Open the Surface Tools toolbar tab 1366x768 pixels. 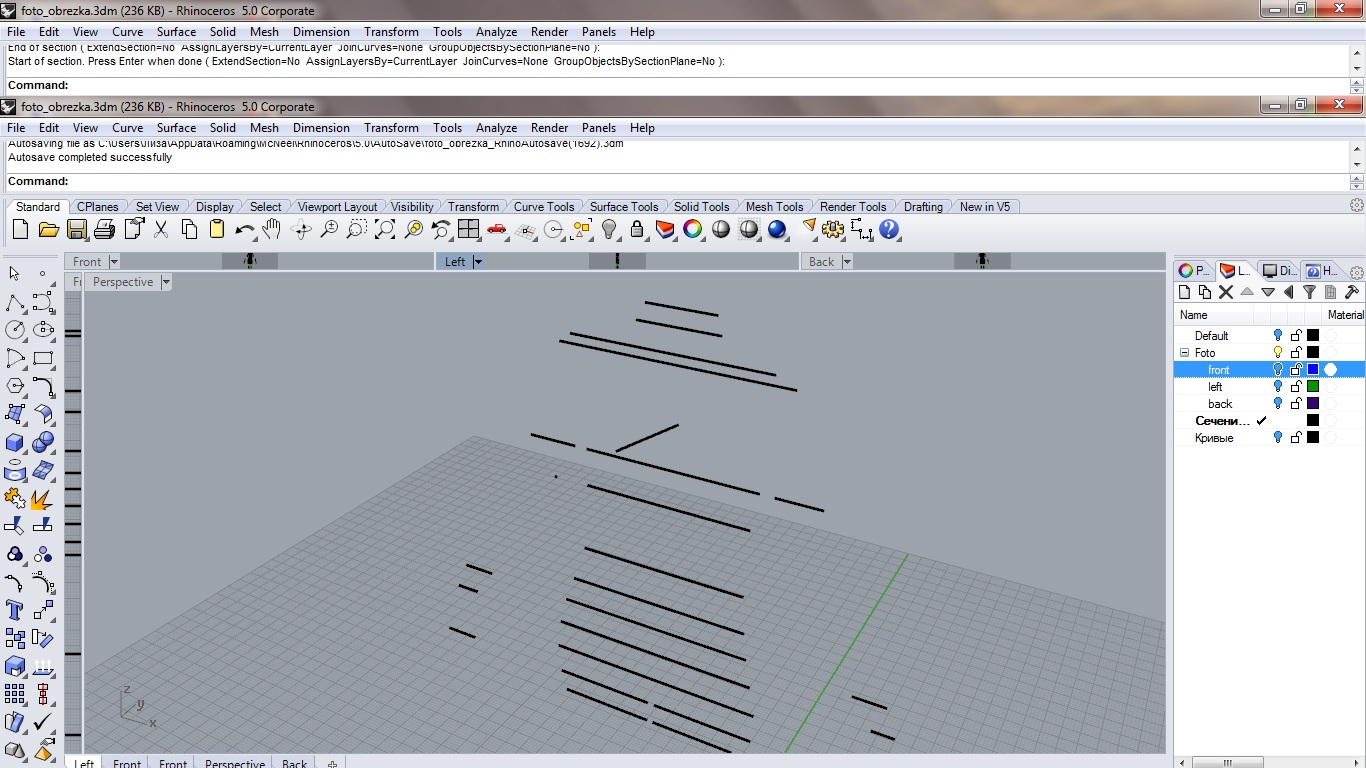pos(623,207)
